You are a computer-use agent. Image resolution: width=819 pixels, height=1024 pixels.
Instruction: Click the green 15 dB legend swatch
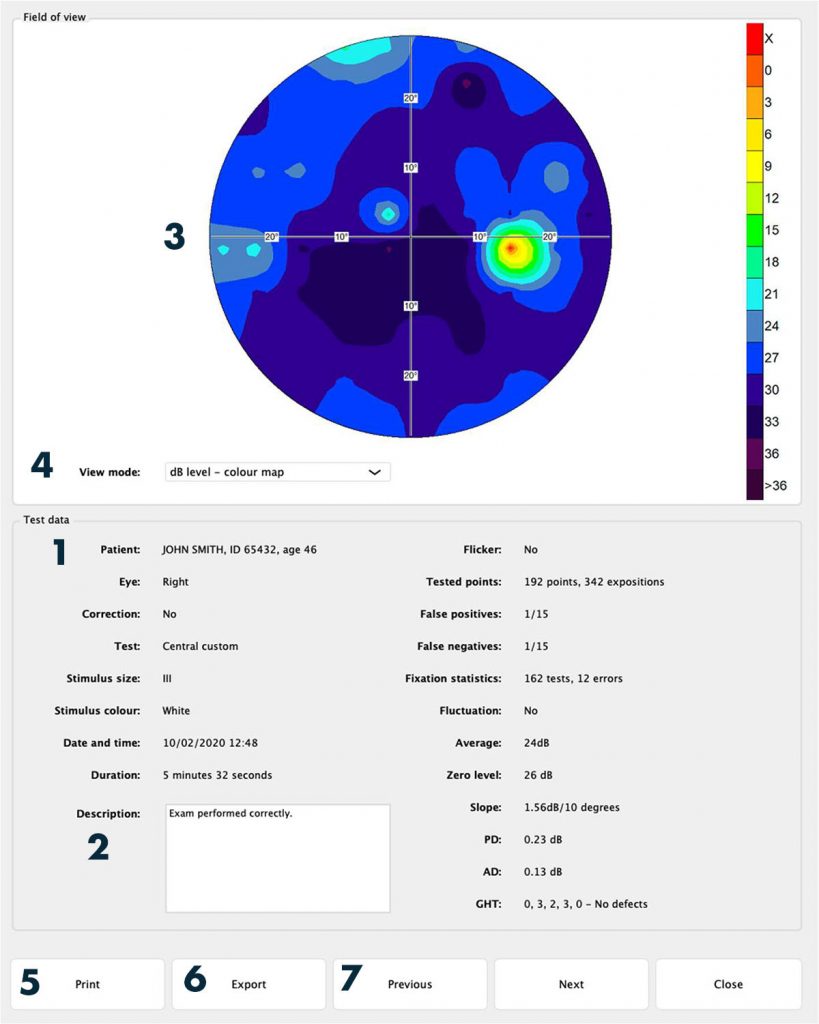point(755,231)
